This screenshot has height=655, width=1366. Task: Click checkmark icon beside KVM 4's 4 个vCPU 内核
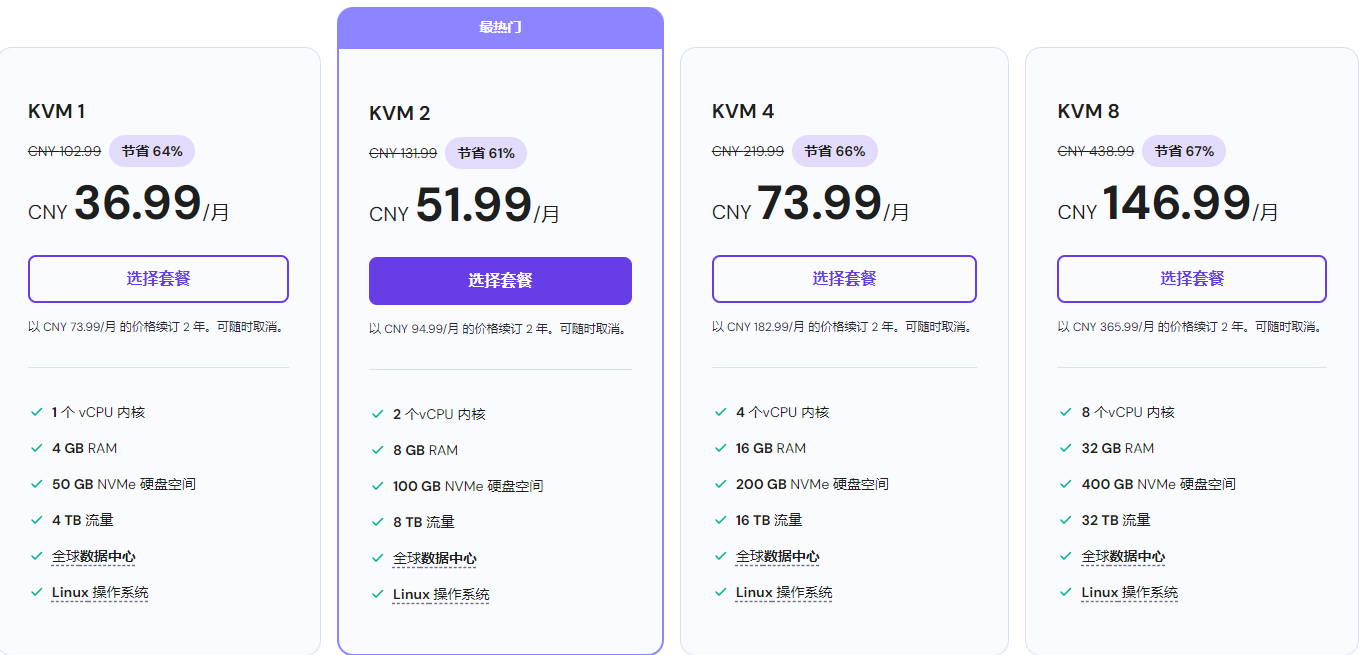(x=720, y=413)
